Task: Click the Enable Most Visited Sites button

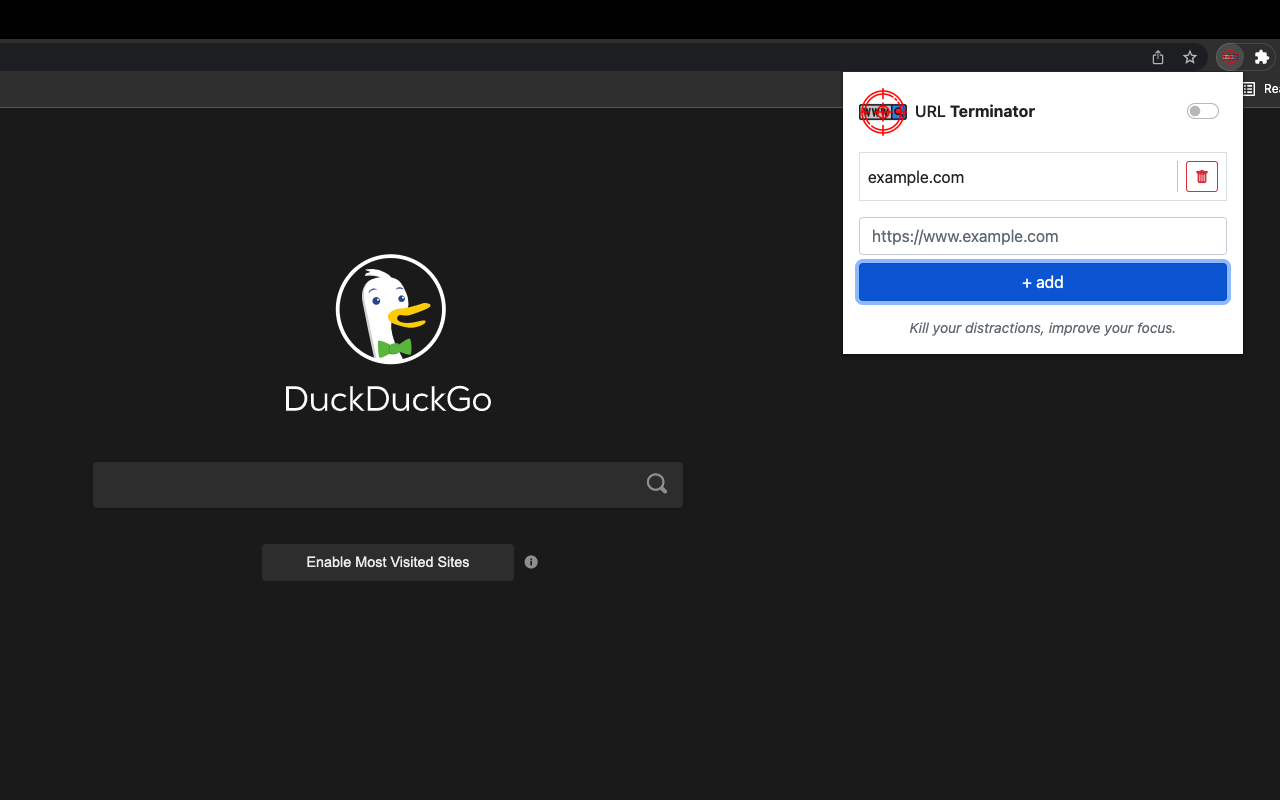Action: (387, 562)
